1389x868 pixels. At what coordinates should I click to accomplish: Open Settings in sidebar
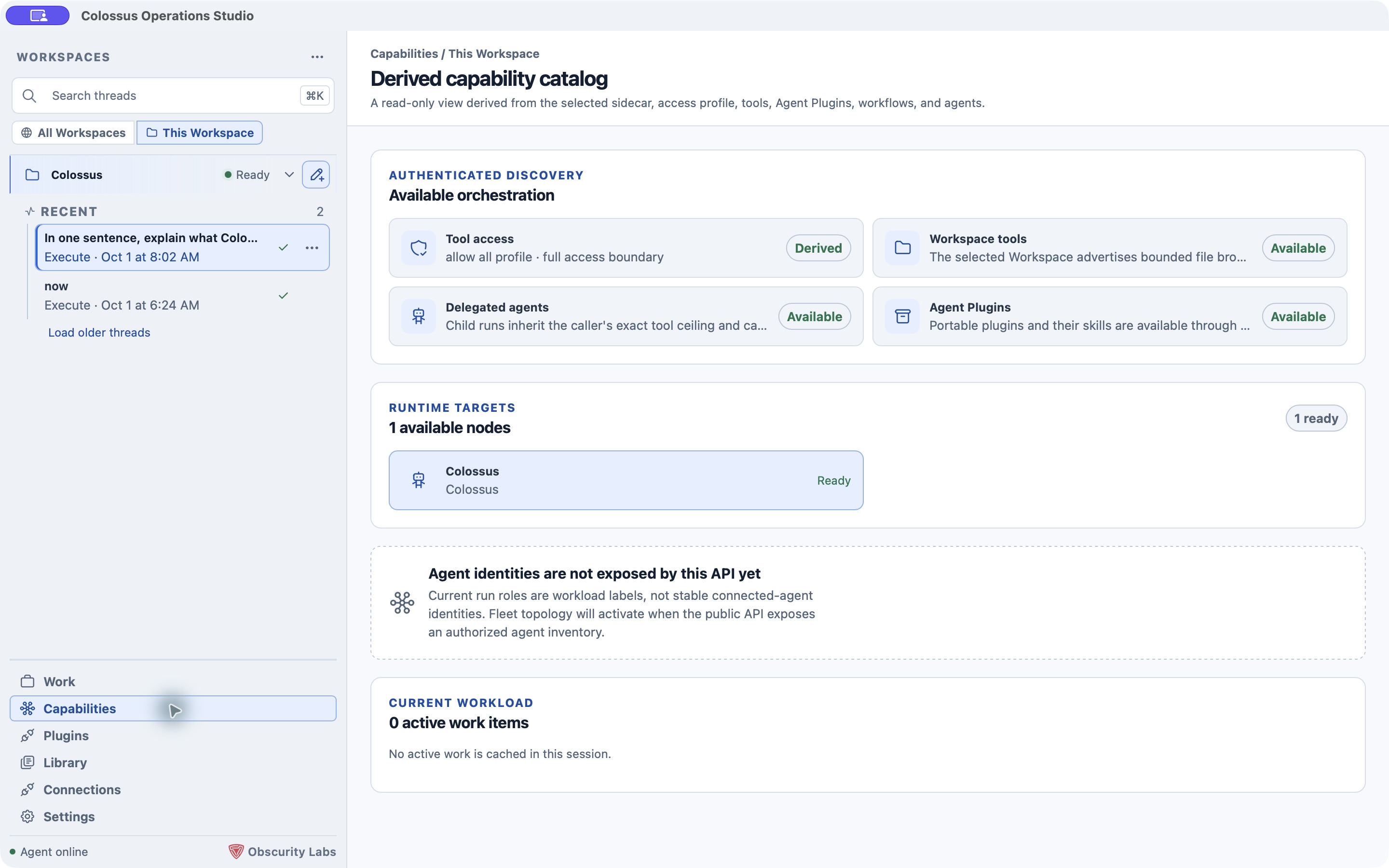pyautogui.click(x=173, y=816)
